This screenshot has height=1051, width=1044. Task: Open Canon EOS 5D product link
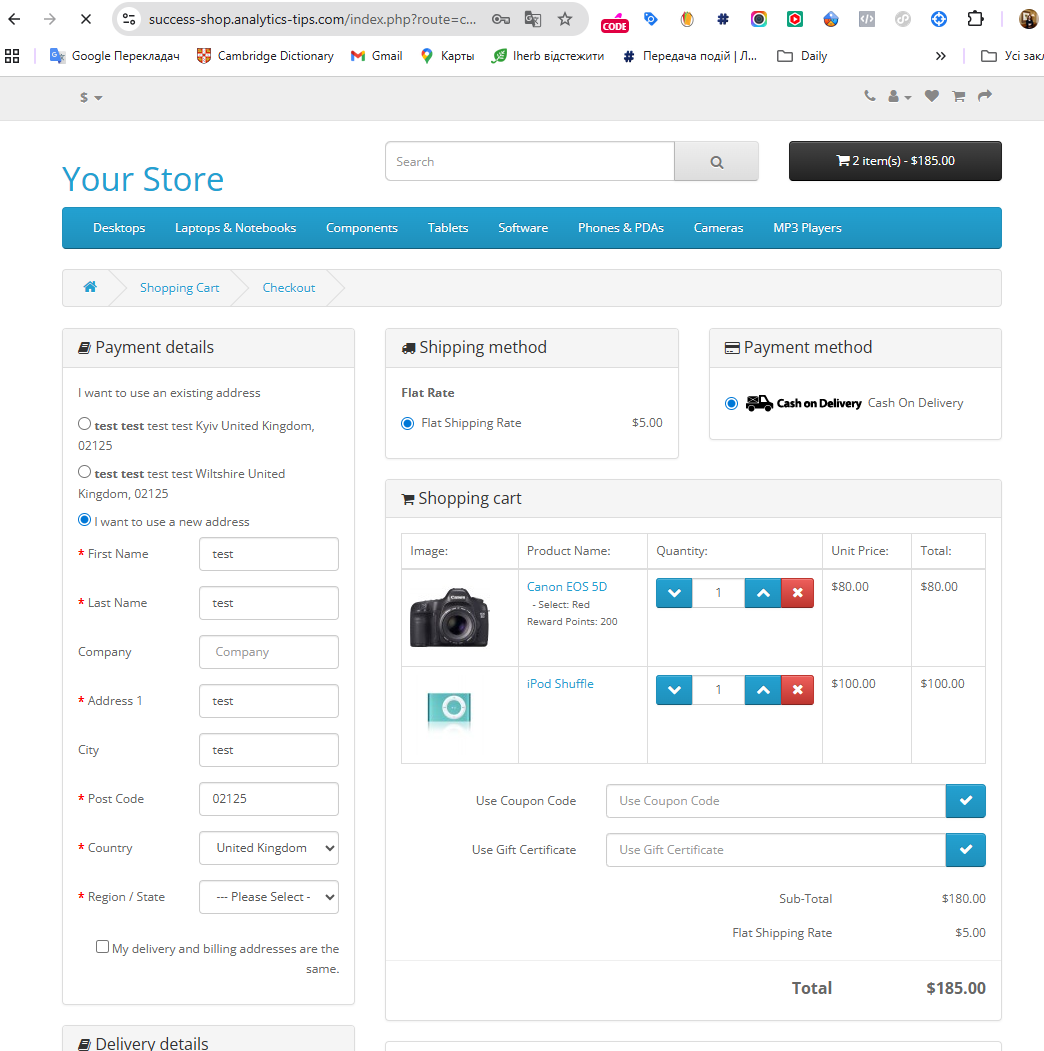tap(567, 586)
